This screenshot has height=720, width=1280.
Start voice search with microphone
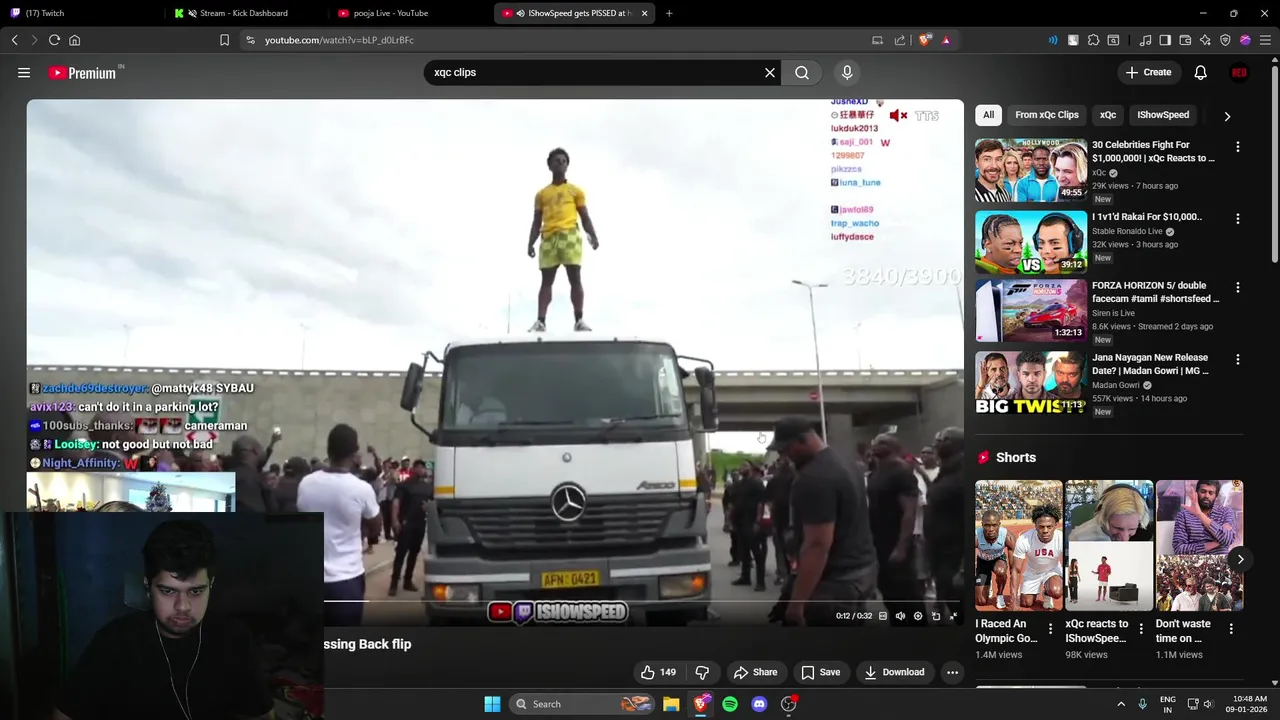(x=847, y=72)
